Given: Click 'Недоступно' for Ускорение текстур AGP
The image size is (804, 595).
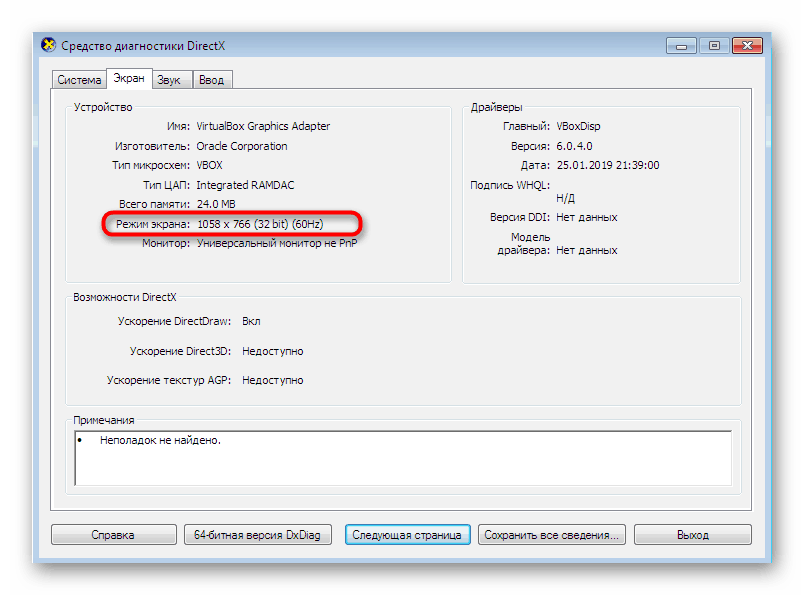Looking at the screenshot, I should (273, 381).
